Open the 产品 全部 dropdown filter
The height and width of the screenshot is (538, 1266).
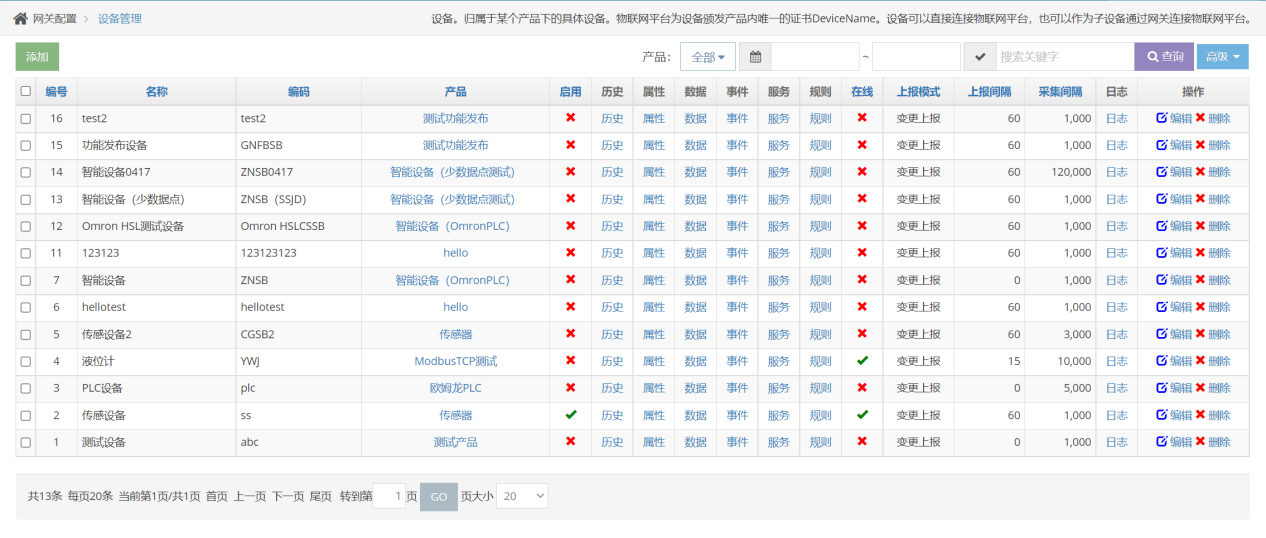coord(708,57)
